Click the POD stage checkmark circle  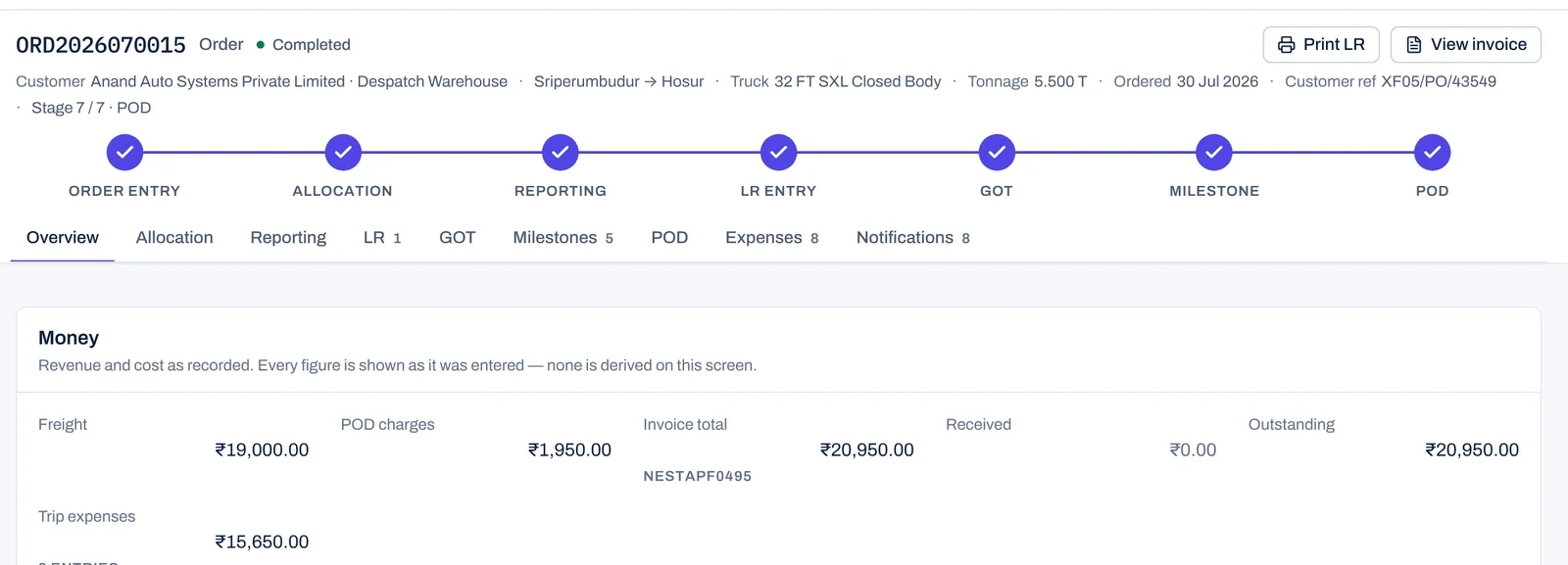coord(1432,152)
